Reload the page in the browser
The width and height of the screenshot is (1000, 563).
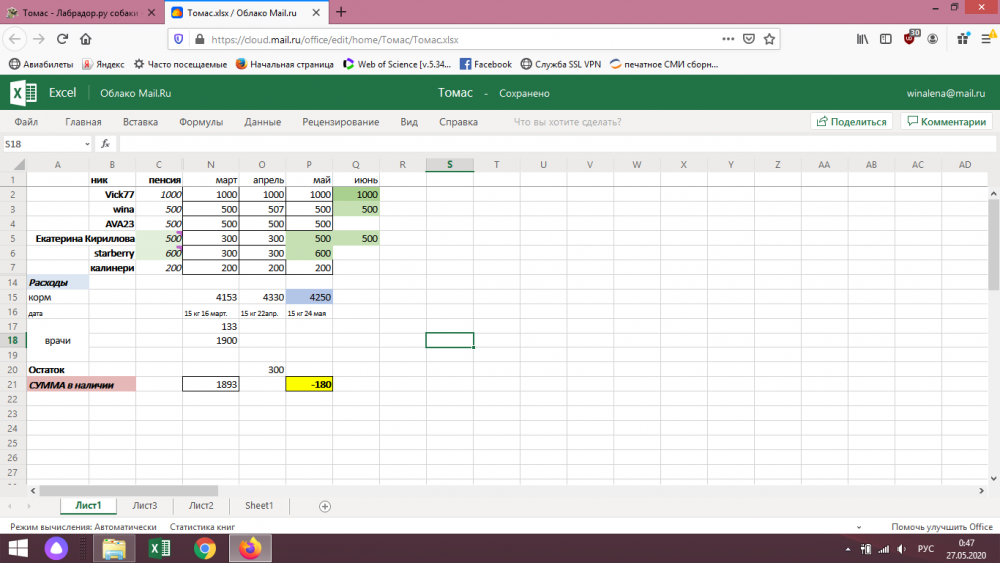[x=62, y=39]
